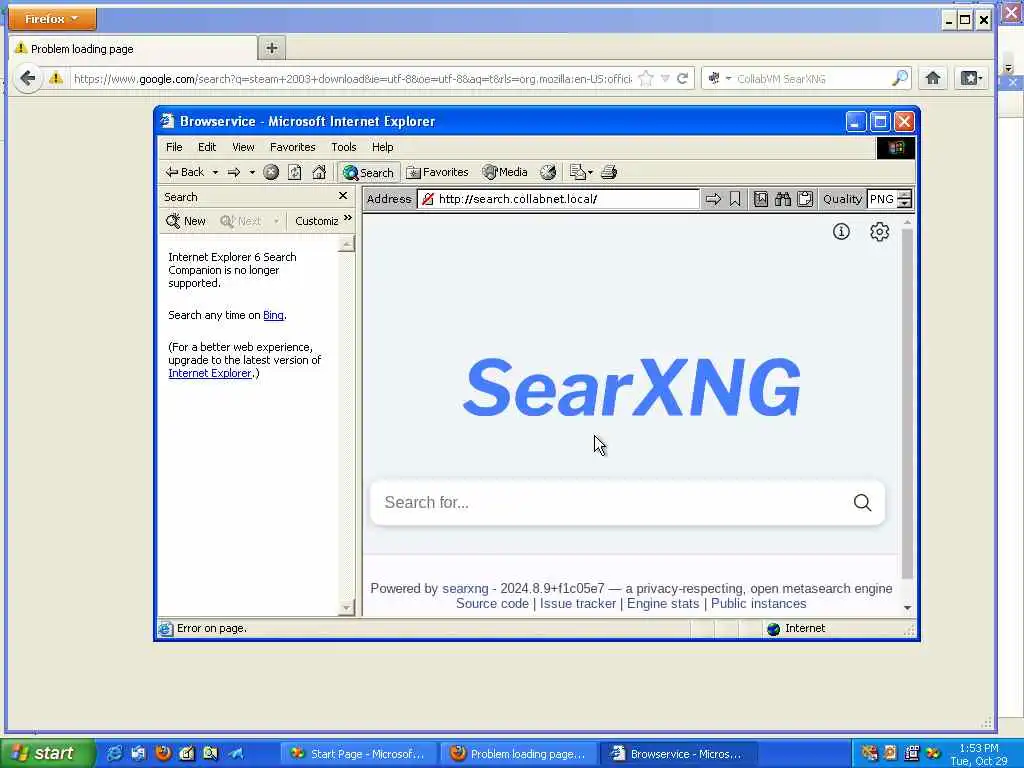The image size is (1024, 768).
Task: Open Firefox search engine selector dropdown
Action: [720, 78]
